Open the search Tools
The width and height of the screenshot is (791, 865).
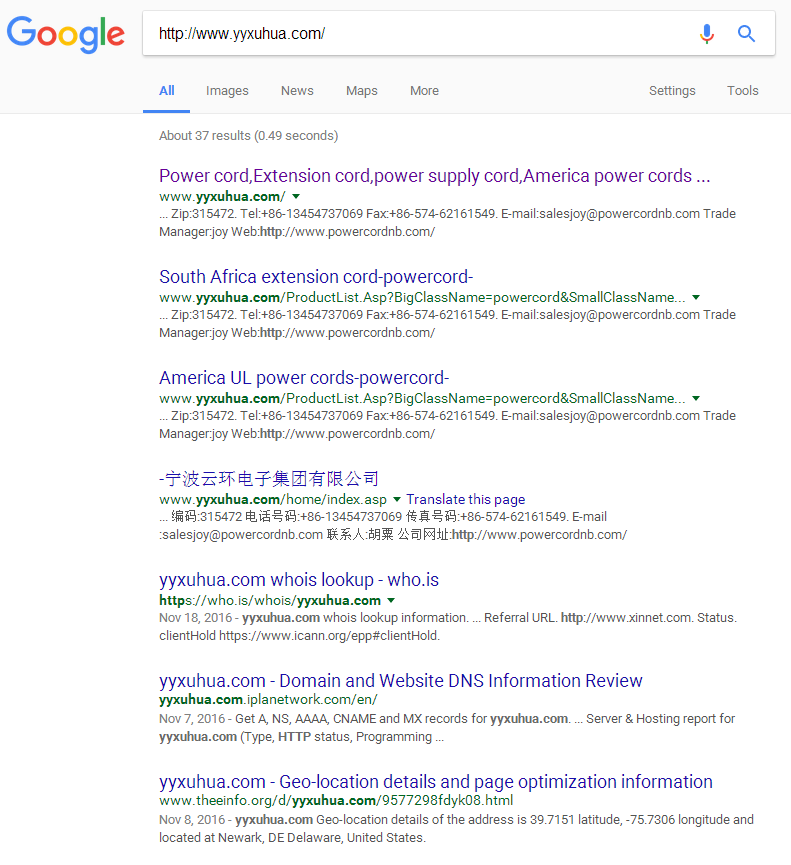coord(742,90)
